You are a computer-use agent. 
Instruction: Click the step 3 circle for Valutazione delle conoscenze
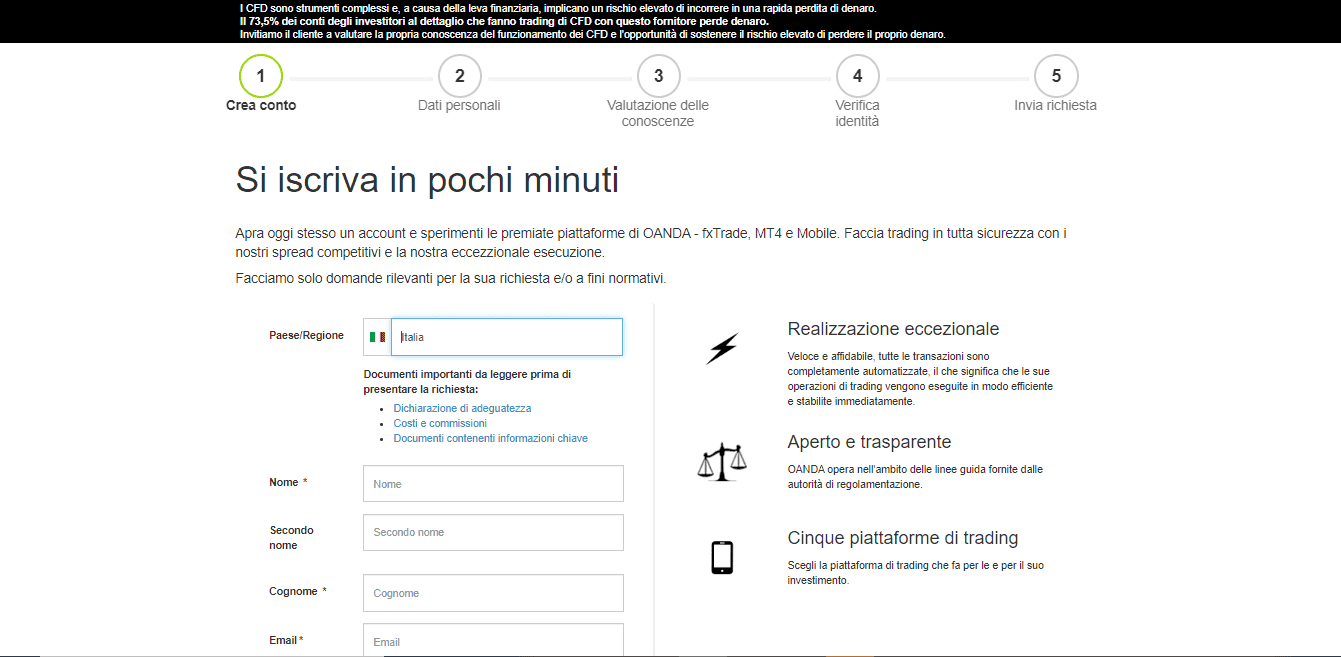click(x=659, y=75)
